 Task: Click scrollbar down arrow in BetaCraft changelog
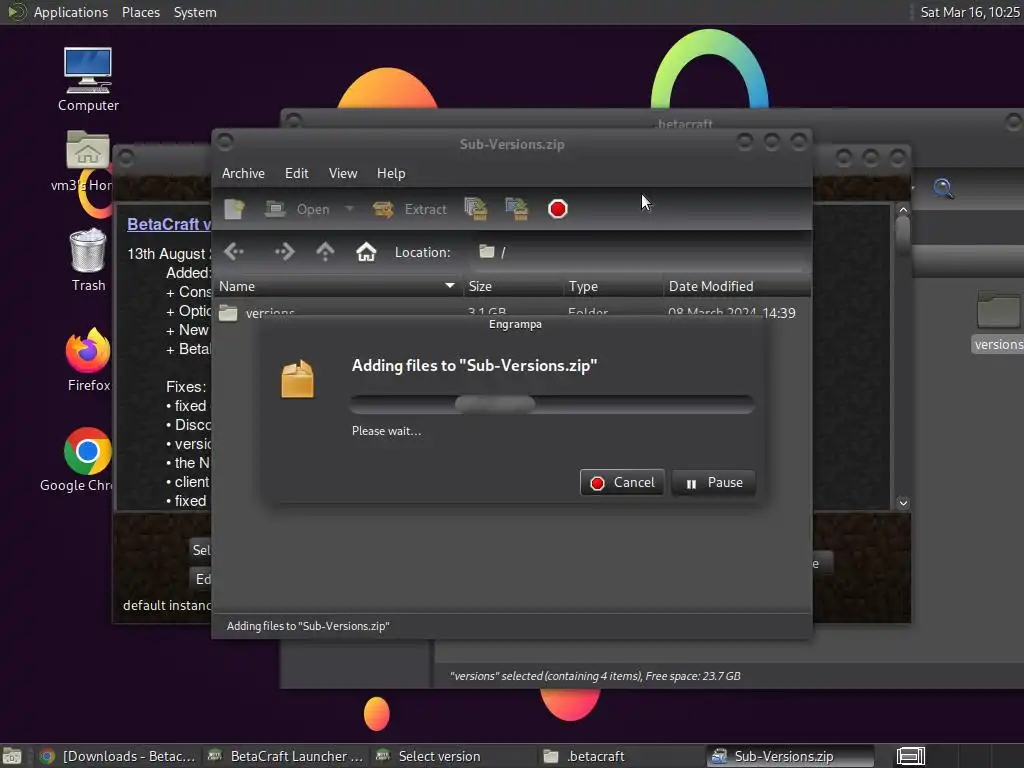pos(903,503)
